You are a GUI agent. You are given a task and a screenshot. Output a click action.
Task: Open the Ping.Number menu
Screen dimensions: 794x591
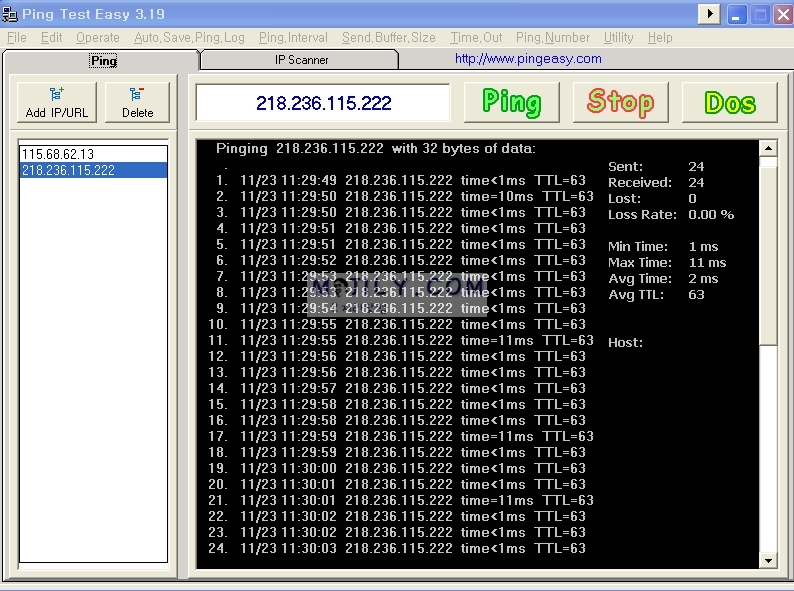[x=553, y=38]
